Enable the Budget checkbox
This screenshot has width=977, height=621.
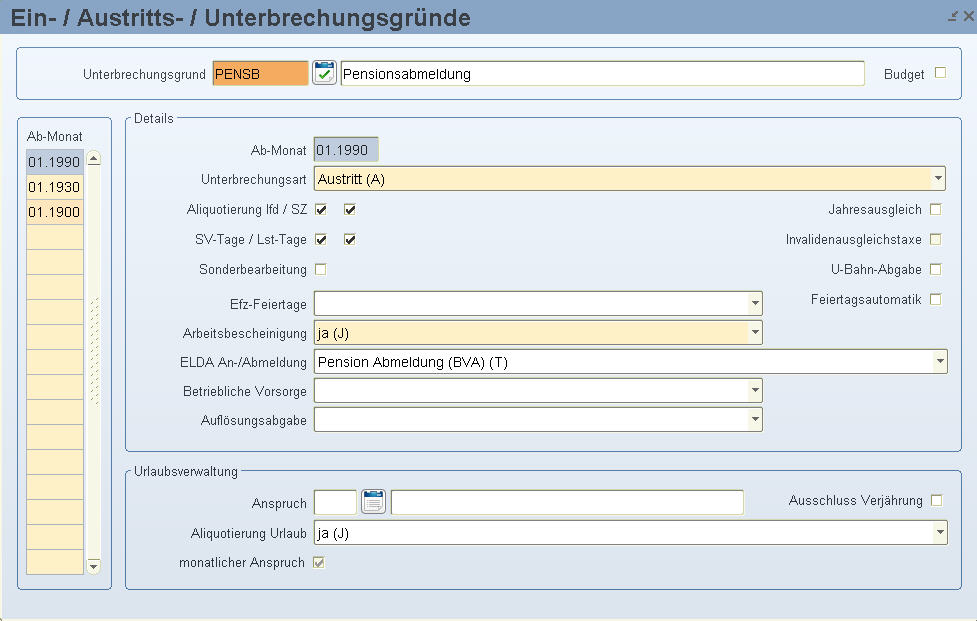pyautogui.click(x=940, y=73)
